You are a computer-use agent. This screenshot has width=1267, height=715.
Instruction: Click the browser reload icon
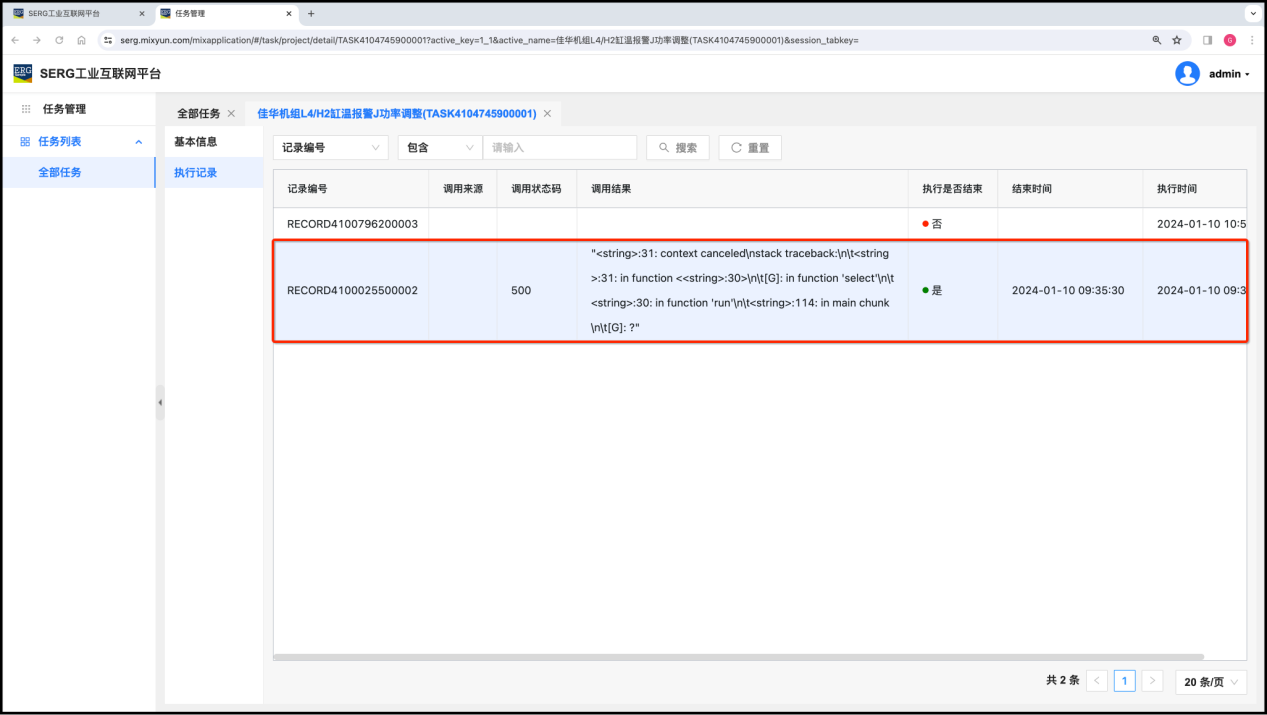(59, 40)
